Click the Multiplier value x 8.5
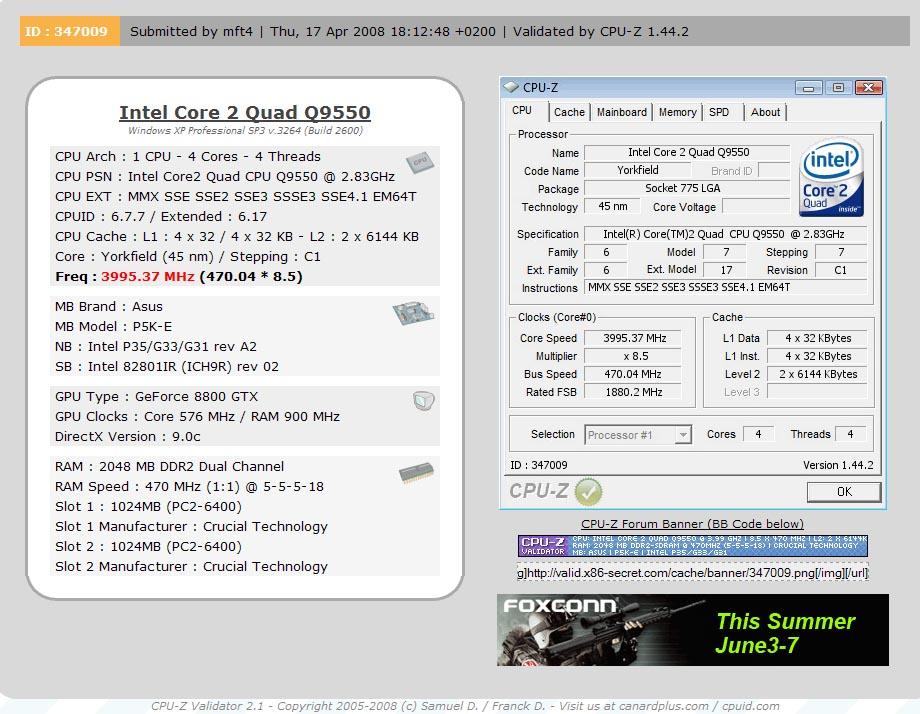This screenshot has height=714, width=920. tap(634, 356)
